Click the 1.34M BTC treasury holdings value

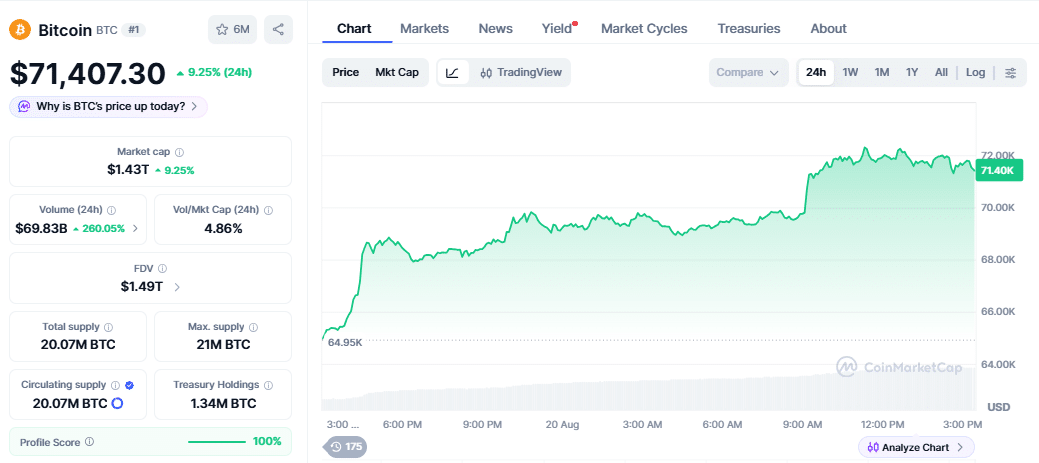click(223, 403)
